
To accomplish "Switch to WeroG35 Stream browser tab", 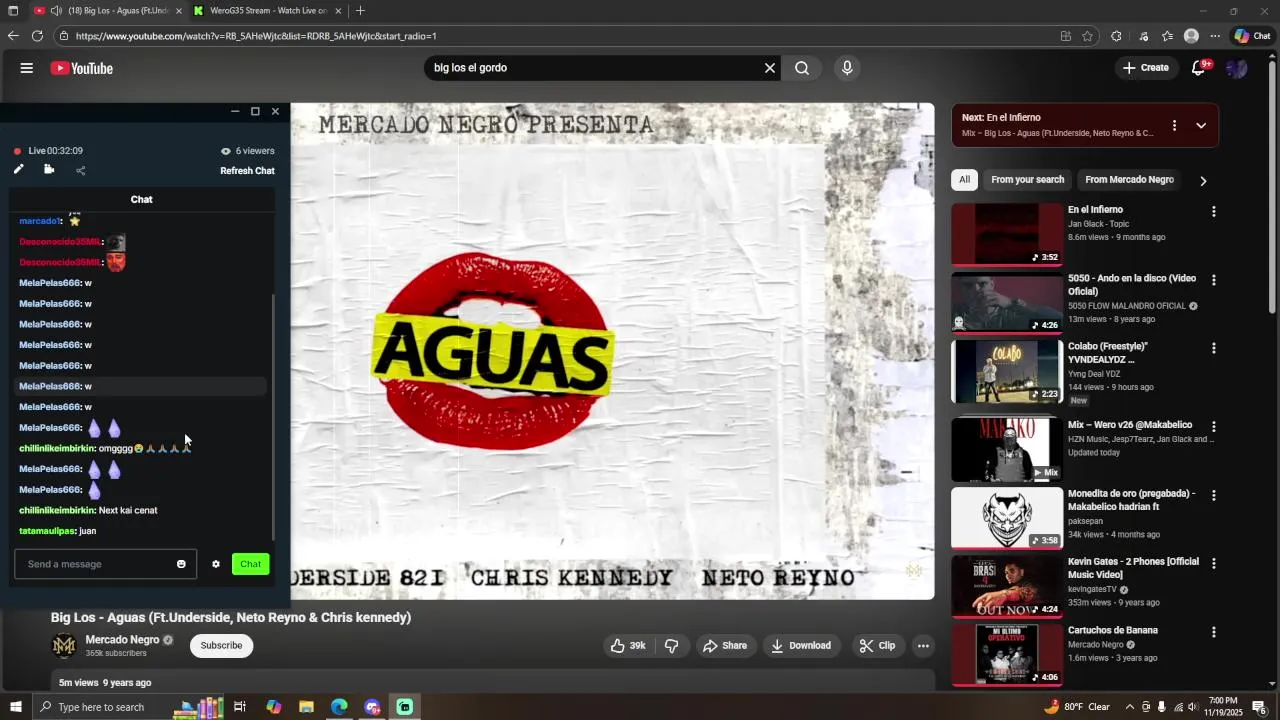I will 267,11.
